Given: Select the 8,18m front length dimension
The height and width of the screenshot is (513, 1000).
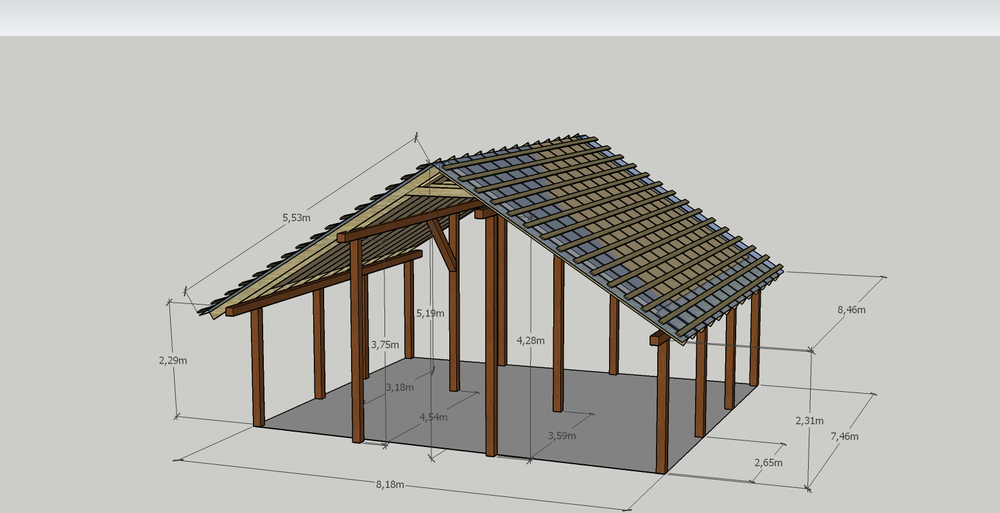Looking at the screenshot, I should pyautogui.click(x=390, y=484).
